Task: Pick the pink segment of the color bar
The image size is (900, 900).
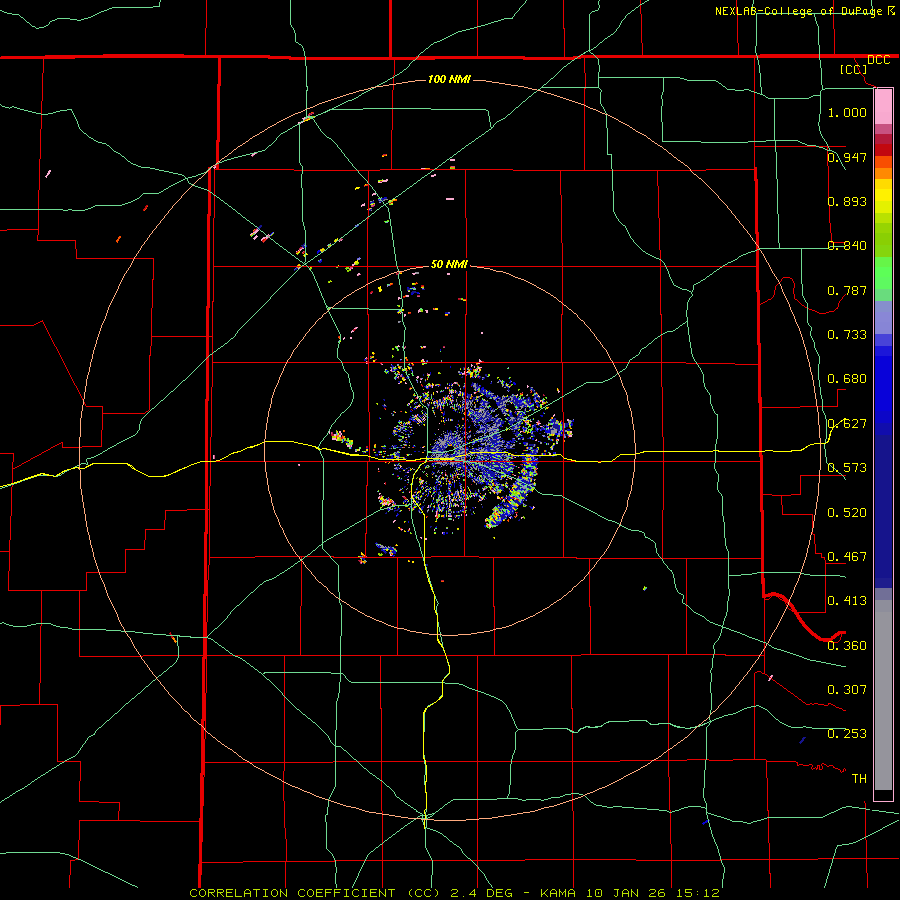Action: point(883,106)
